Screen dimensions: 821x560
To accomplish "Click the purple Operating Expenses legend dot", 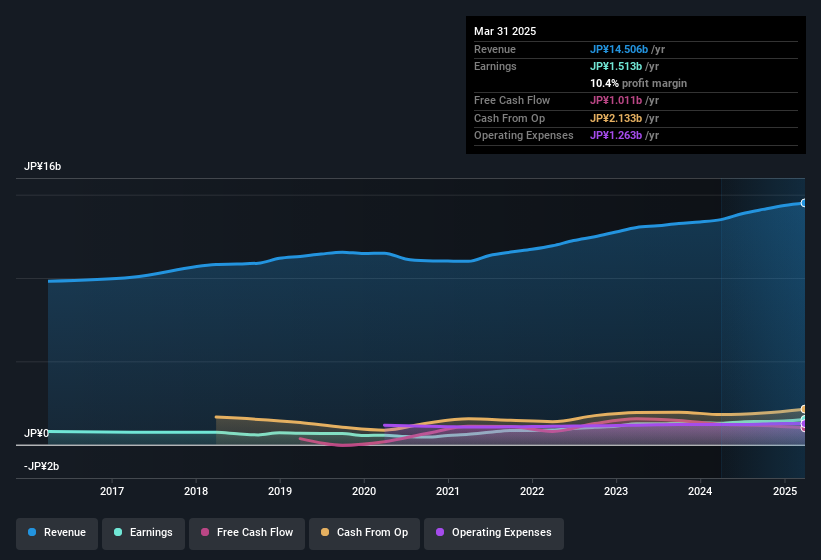I will coord(440,532).
